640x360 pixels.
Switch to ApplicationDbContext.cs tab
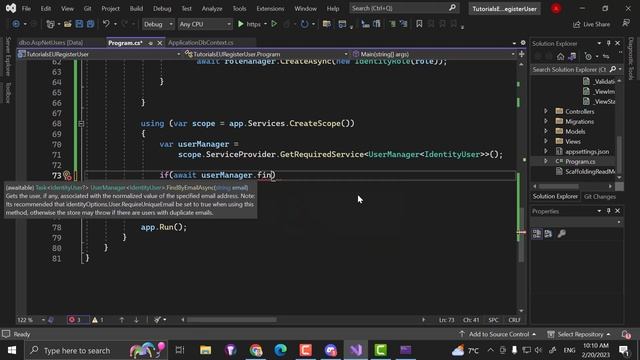(x=201, y=42)
